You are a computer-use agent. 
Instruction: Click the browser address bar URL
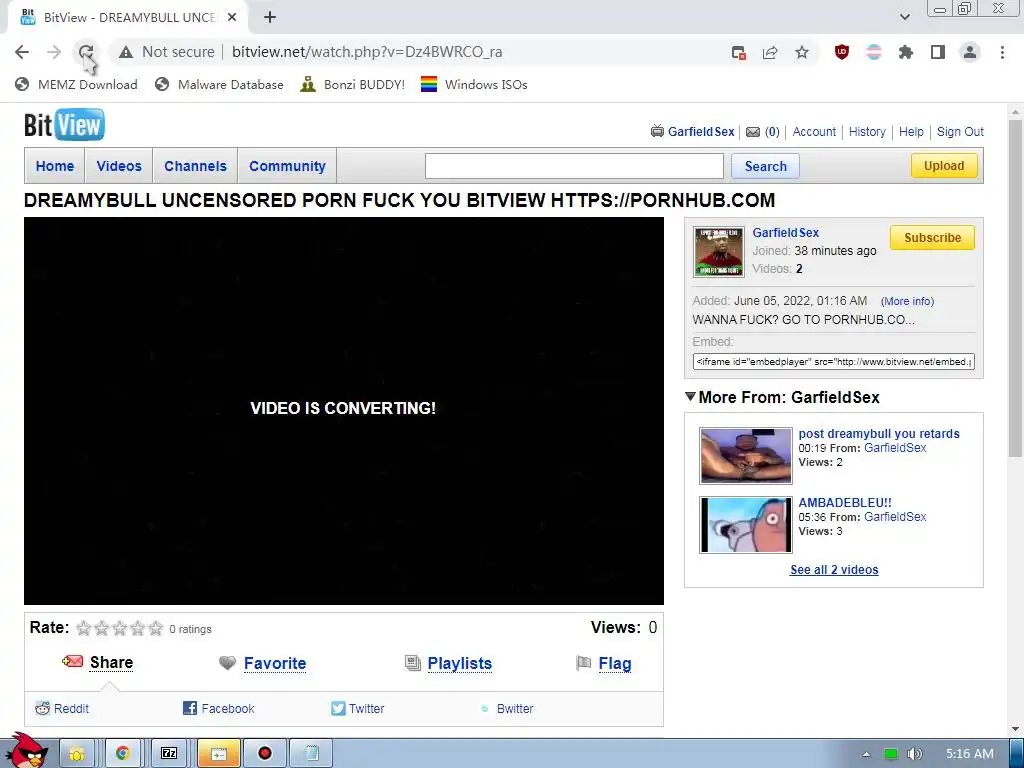coord(367,52)
